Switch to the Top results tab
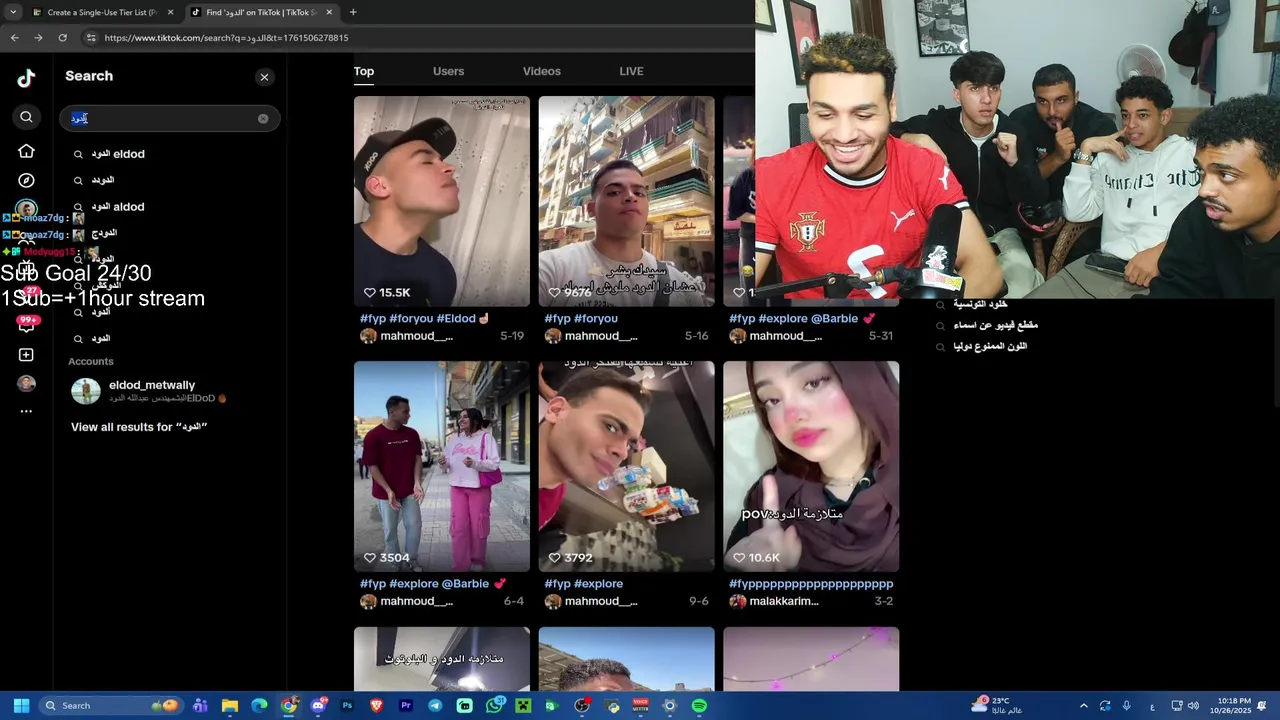 pyautogui.click(x=364, y=71)
